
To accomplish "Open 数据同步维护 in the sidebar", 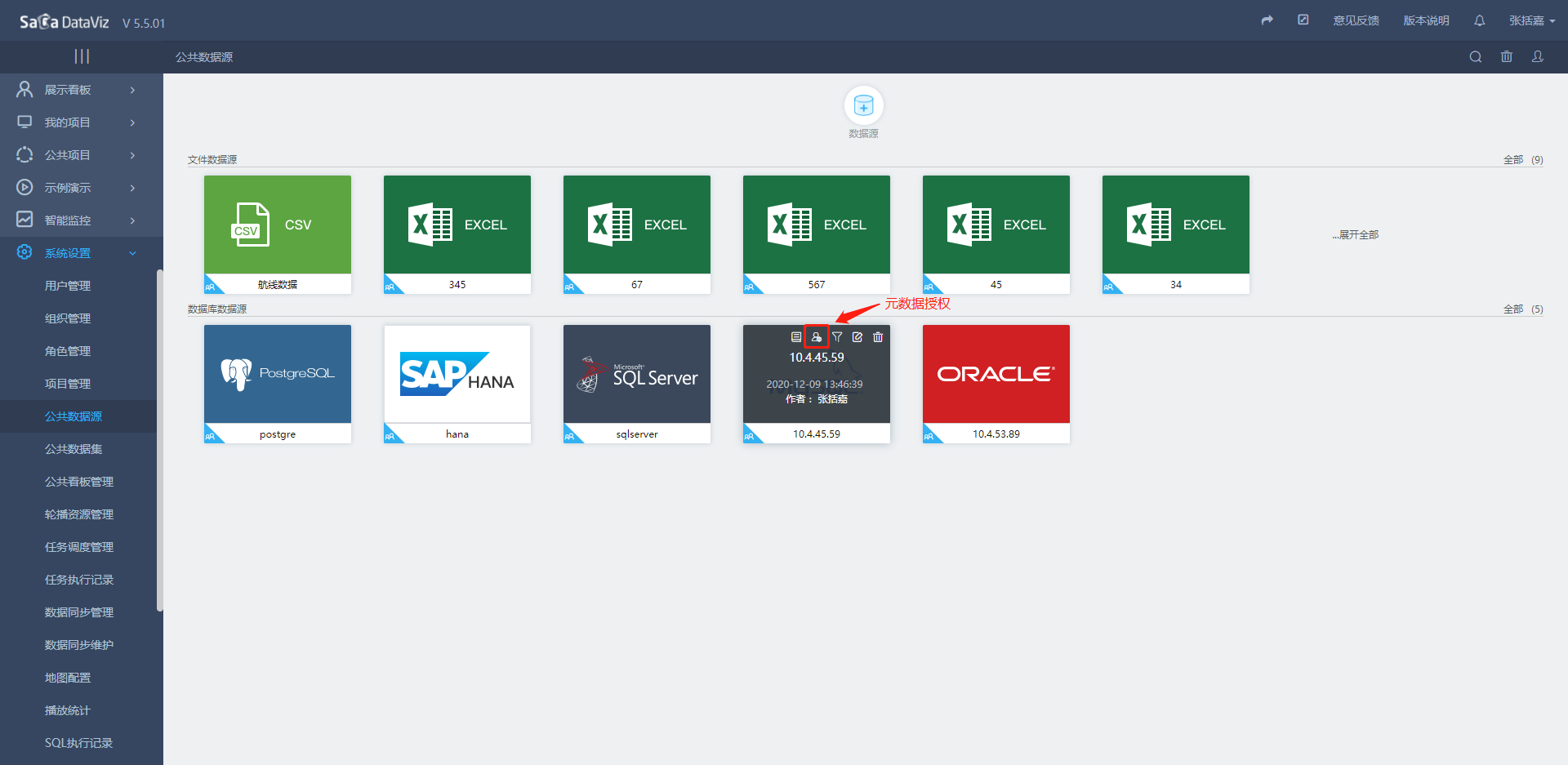I will tap(79, 645).
